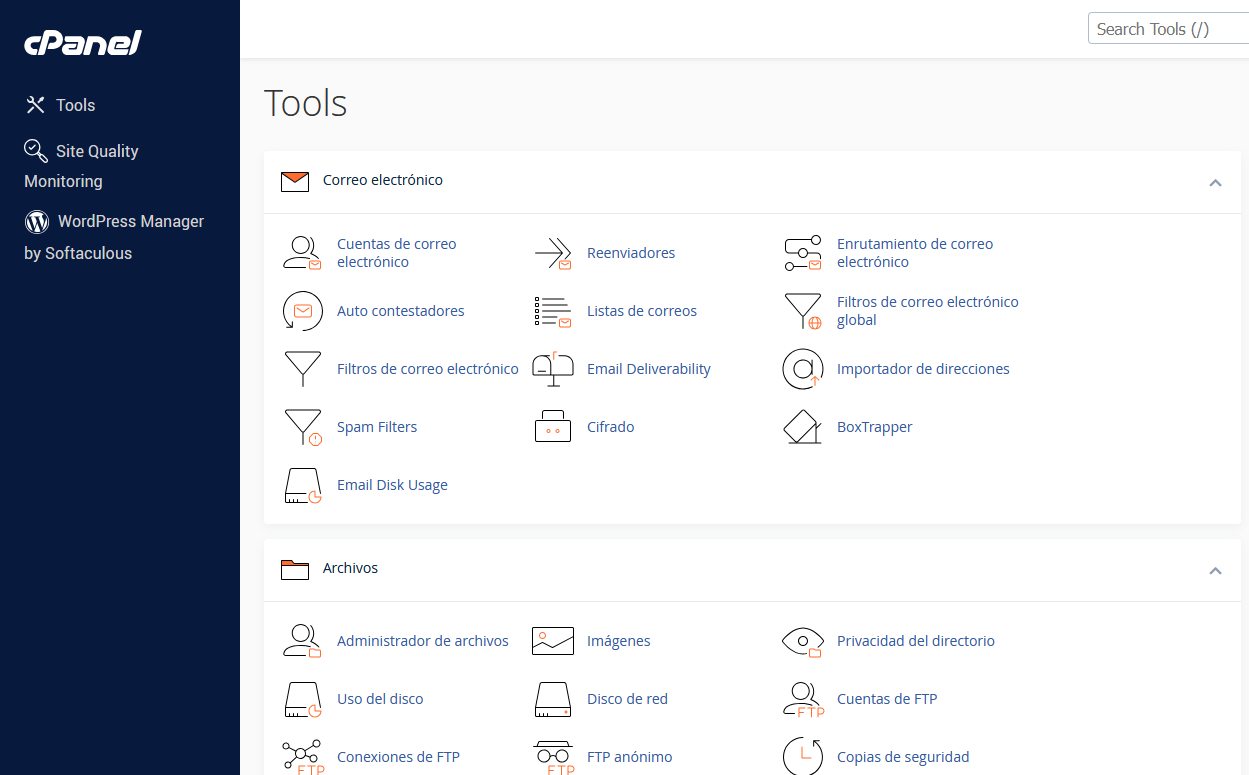
Task: Collapse the Correo electrónico section
Action: [1215, 182]
